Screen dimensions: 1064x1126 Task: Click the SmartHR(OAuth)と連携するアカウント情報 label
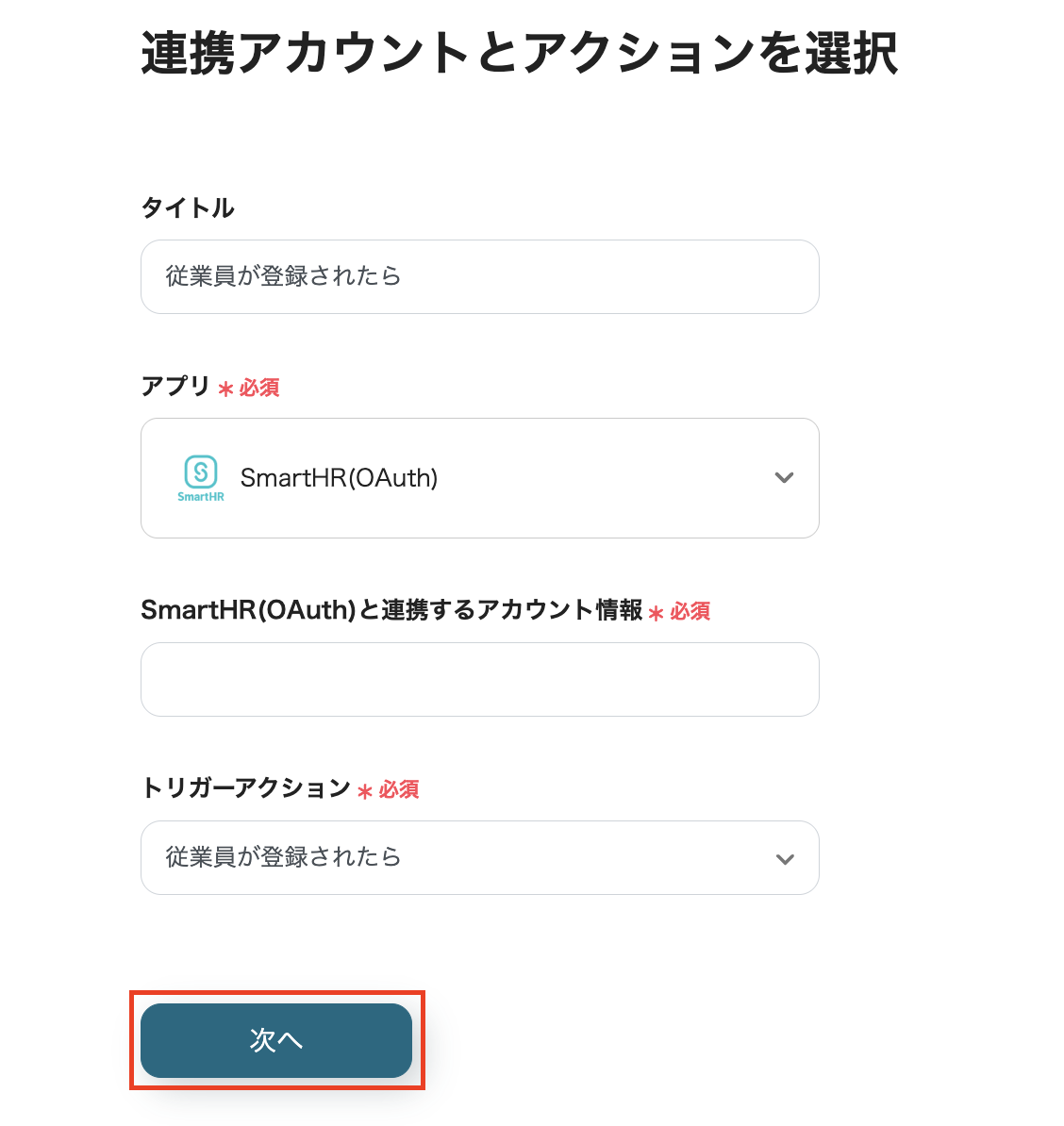[391, 610]
